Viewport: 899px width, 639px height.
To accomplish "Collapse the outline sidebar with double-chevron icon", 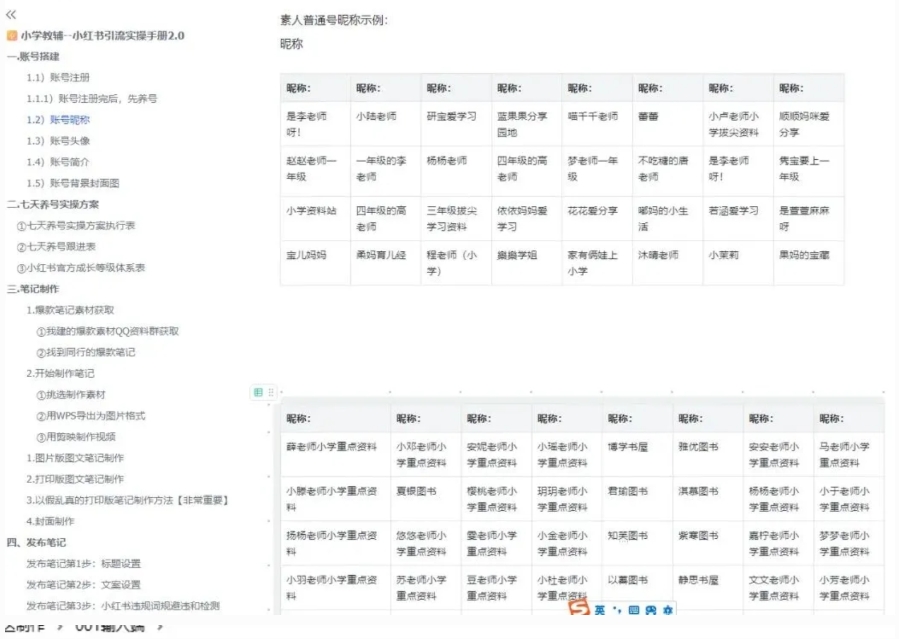I will click(11, 15).
